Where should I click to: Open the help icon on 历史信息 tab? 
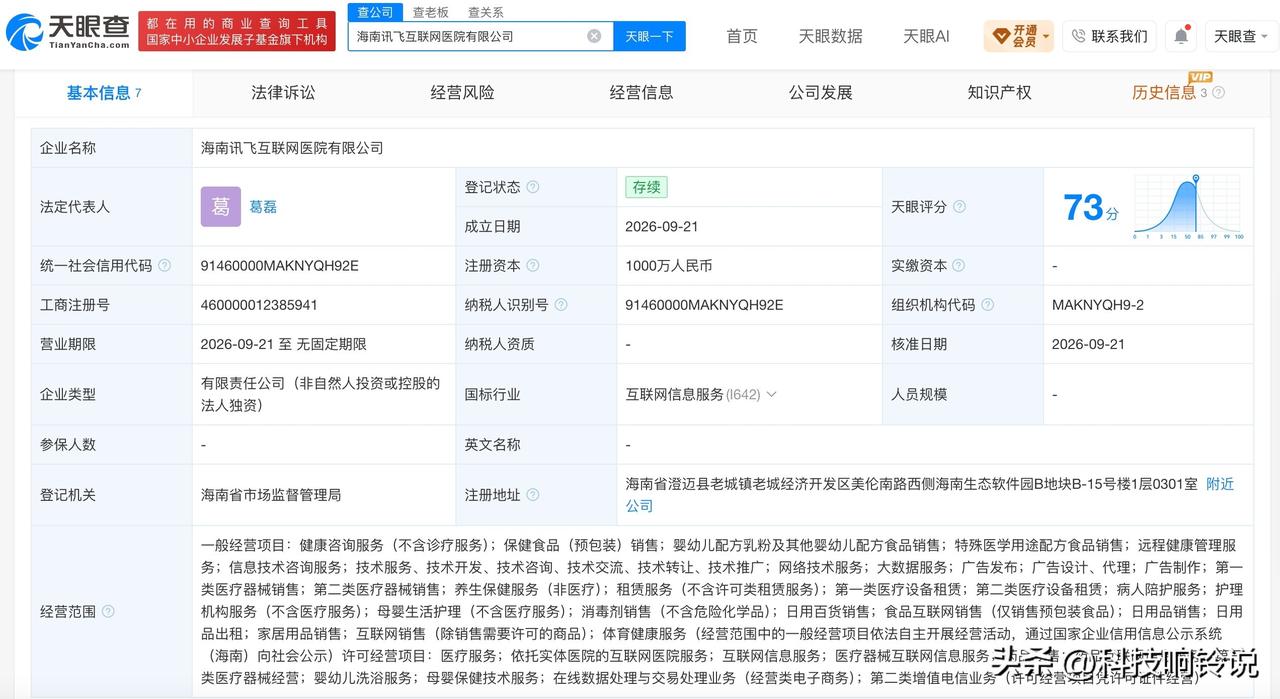[1218, 93]
